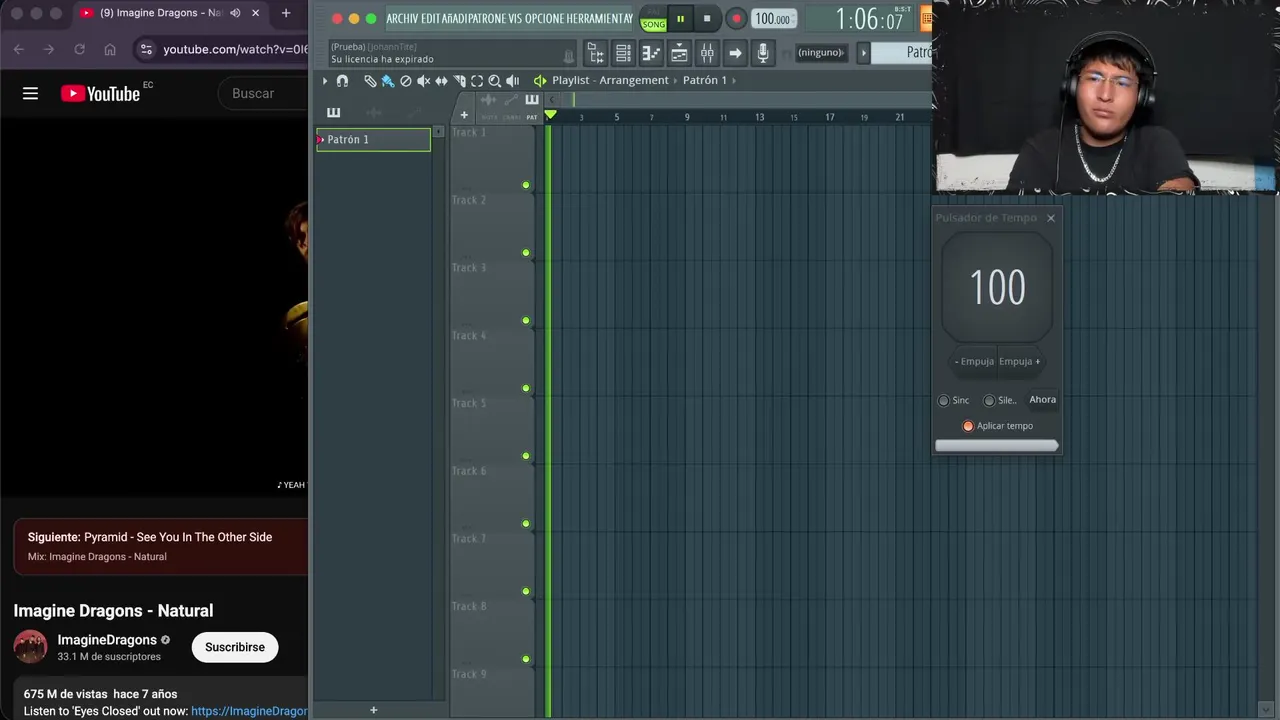The image size is (1280, 720).
Task: Mute Track 5 green toggle
Action: 526,456
